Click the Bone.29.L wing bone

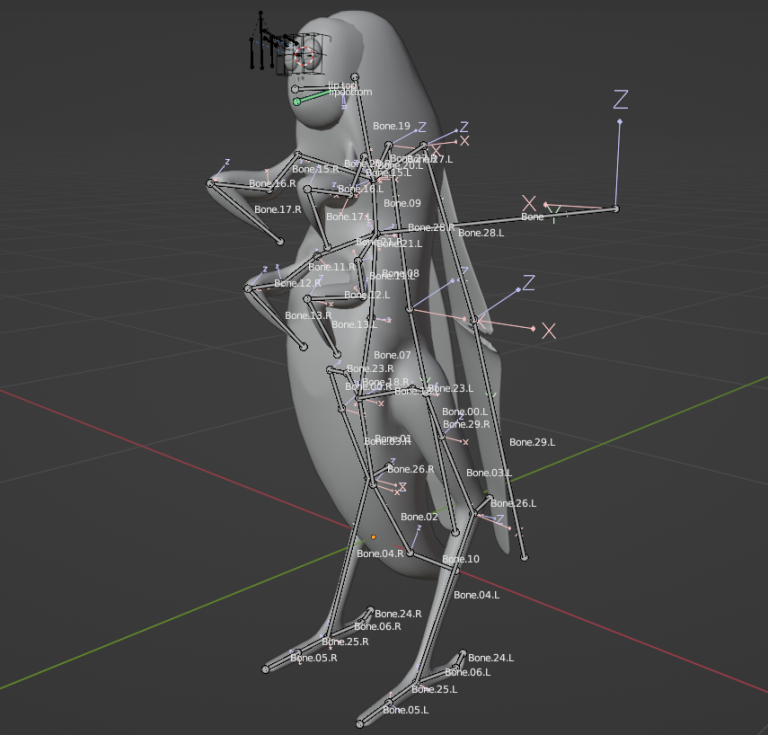[532, 442]
